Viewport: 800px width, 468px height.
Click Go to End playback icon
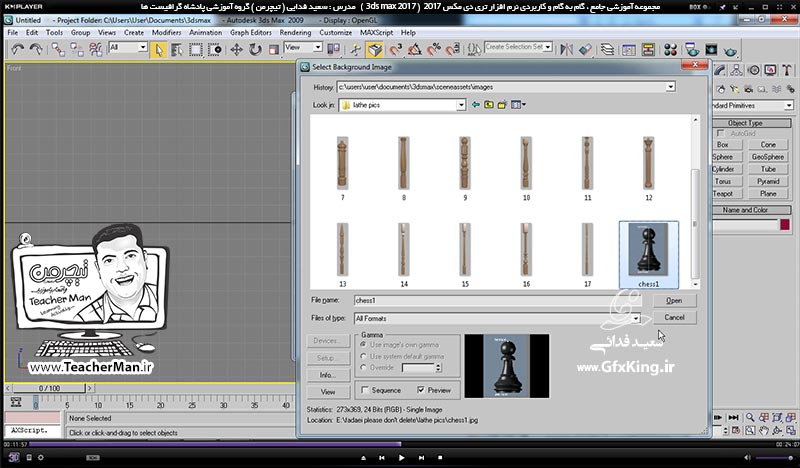pos(733,417)
